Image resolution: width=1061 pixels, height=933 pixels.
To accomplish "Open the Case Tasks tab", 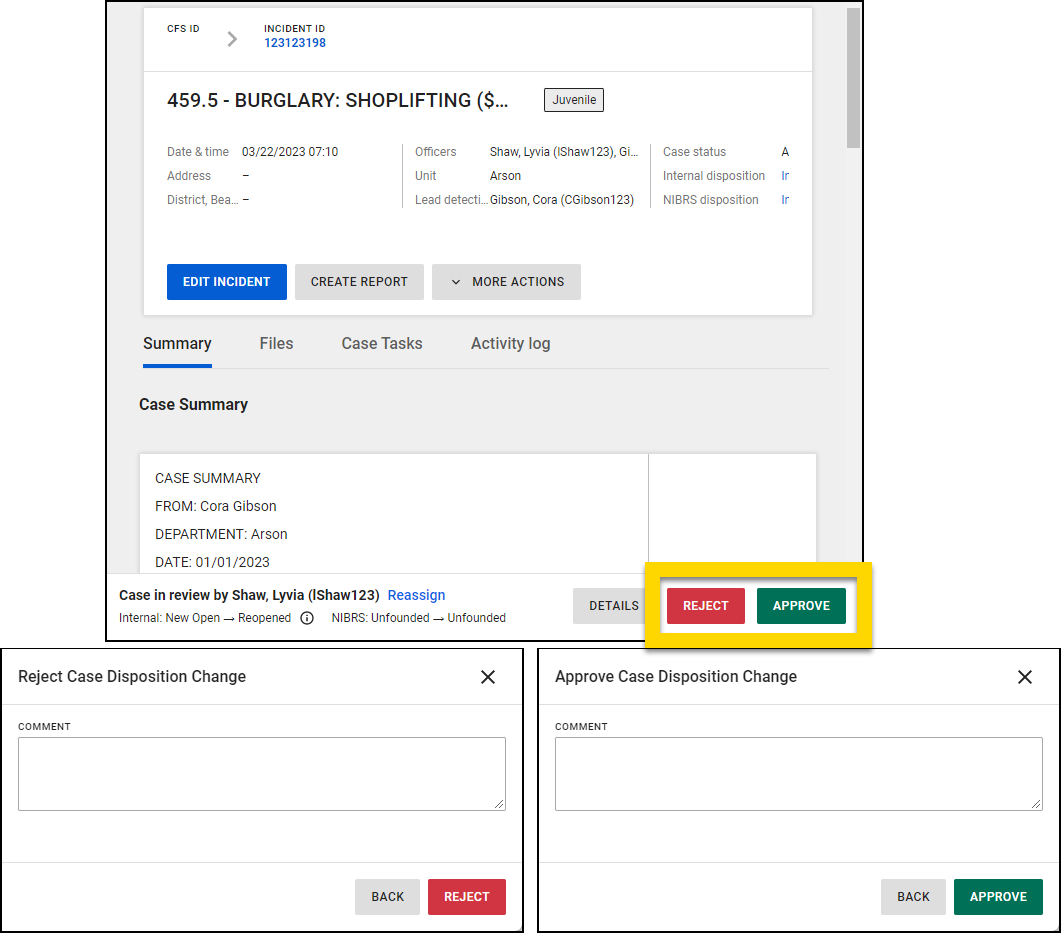I will tap(381, 343).
